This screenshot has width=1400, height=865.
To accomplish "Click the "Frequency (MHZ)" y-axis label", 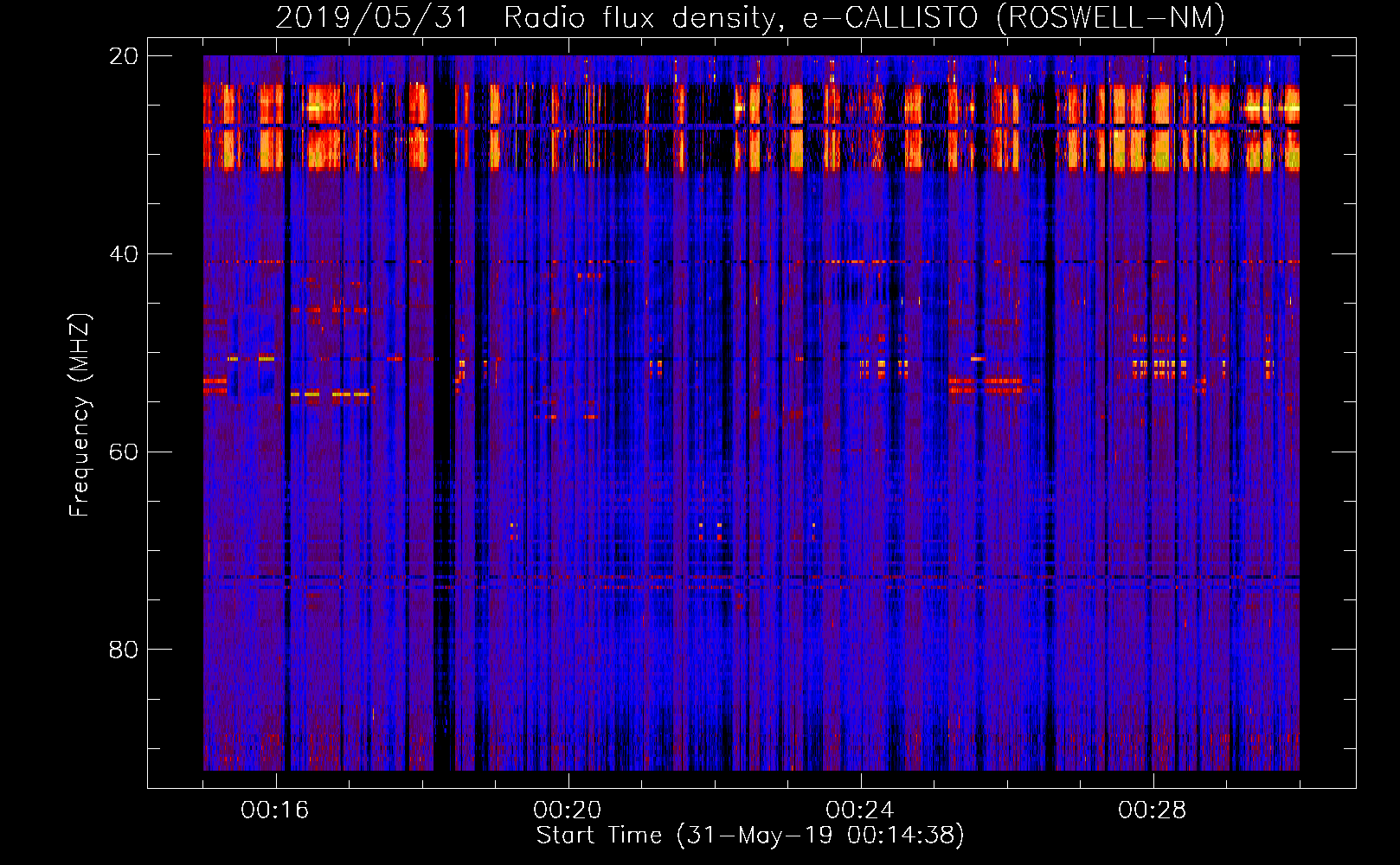I will point(80,415).
